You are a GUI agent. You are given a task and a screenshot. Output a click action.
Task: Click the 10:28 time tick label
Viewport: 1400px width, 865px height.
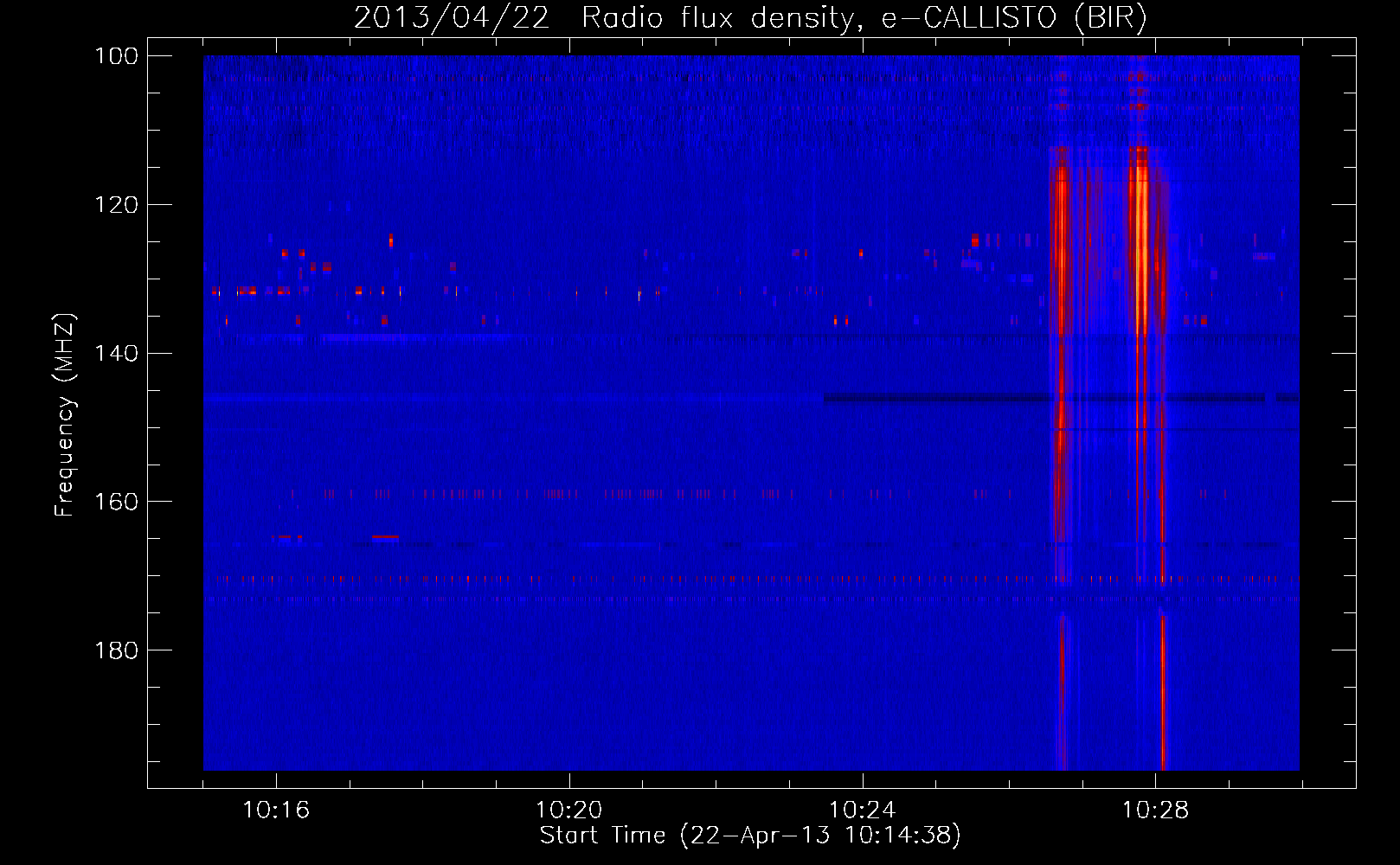[1156, 810]
